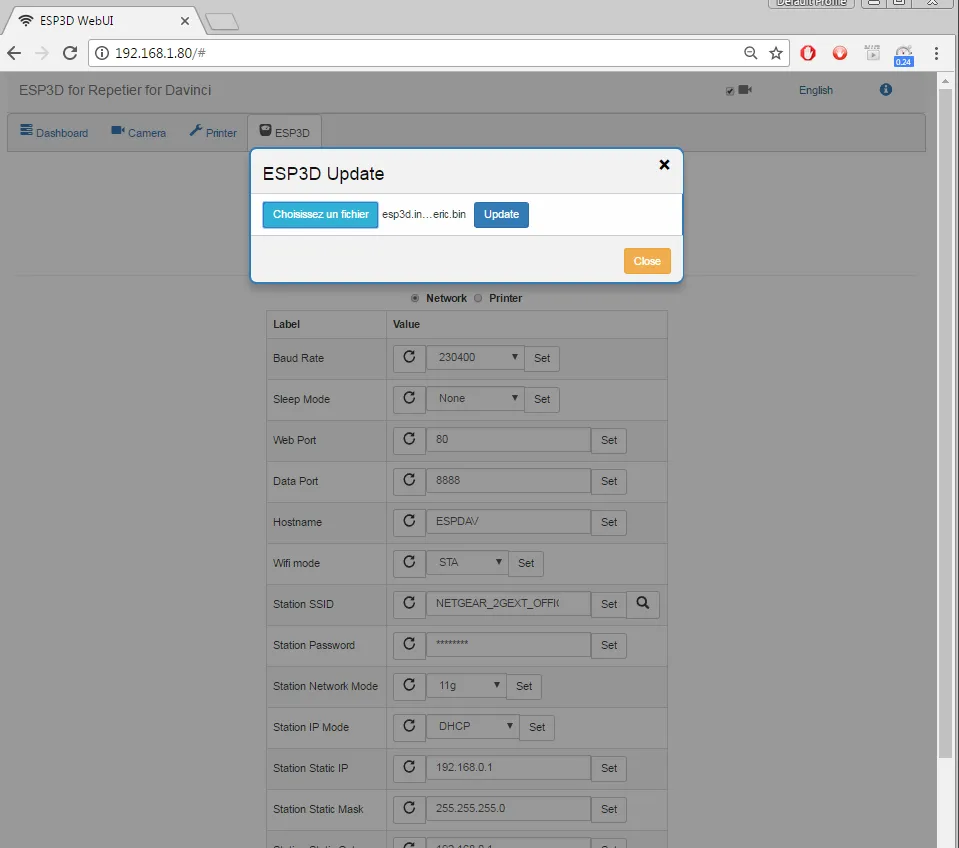
Task: Expand the Wifi mode dropdown
Action: pos(467,563)
